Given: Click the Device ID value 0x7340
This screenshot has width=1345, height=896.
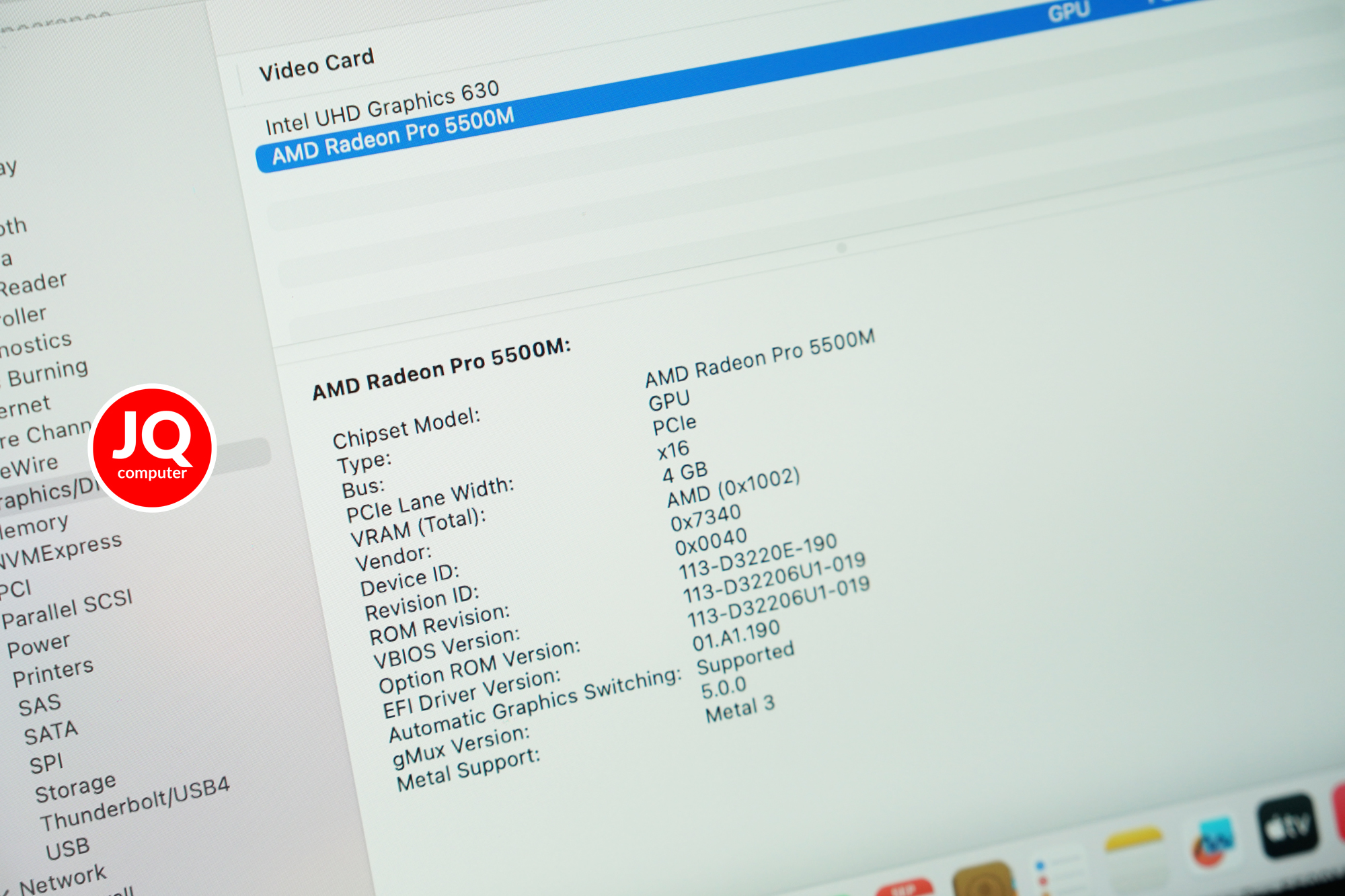Looking at the screenshot, I should 705,518.
